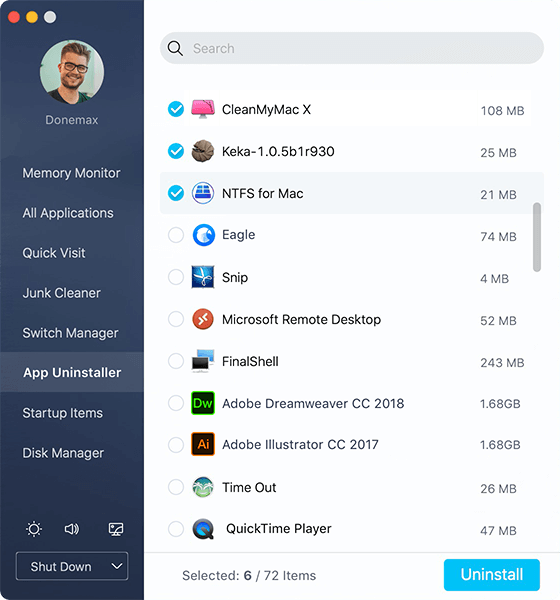Click the Selected 6 / 72 Items status
Screen dimensions: 560x600
pyautogui.click(x=249, y=576)
